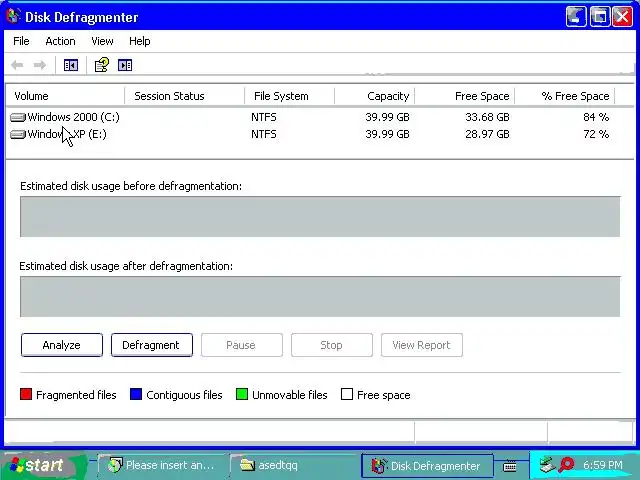The width and height of the screenshot is (640, 480).
Task: Sort by File System column header
Action: click(x=289, y=96)
